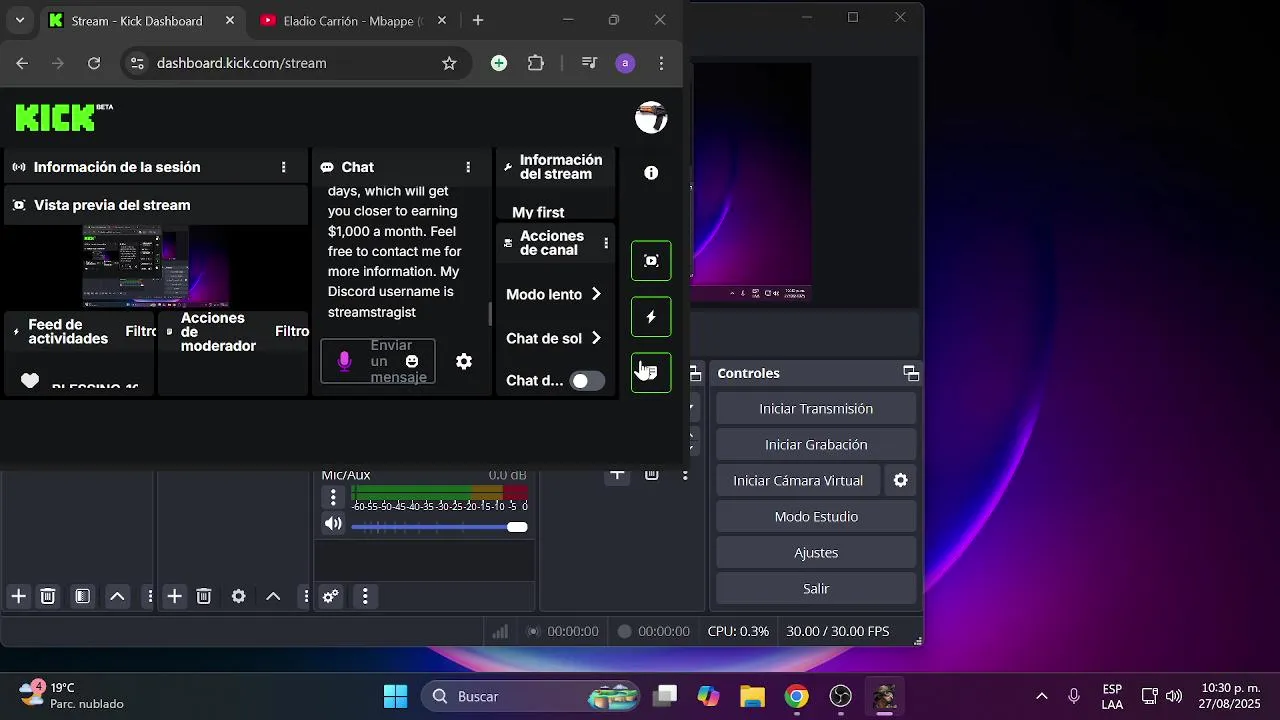Screen dimensions: 1280x720
Task: Open the green plus extension icon
Action: (499, 63)
